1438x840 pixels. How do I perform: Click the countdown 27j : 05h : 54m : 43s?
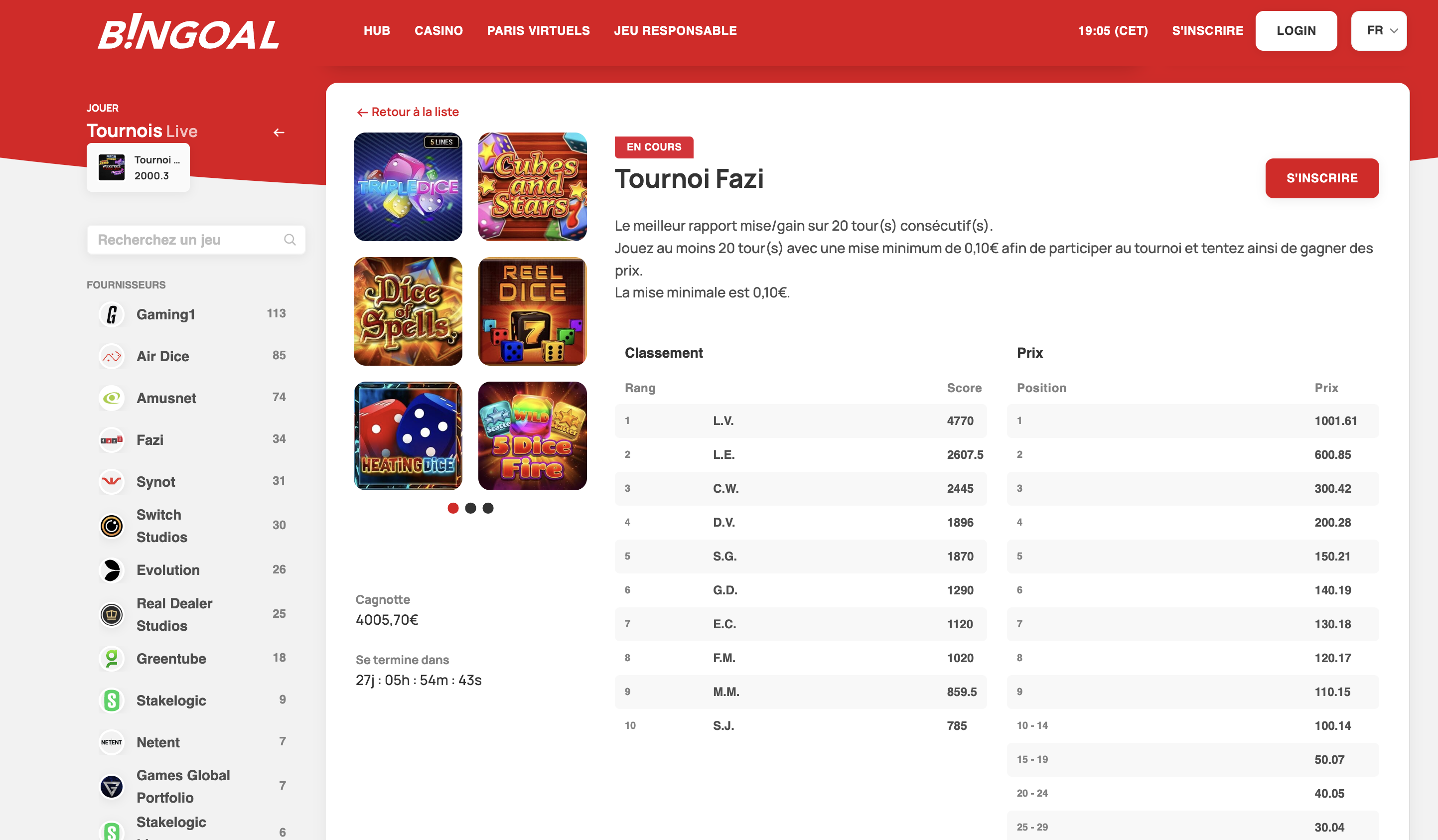tap(418, 680)
